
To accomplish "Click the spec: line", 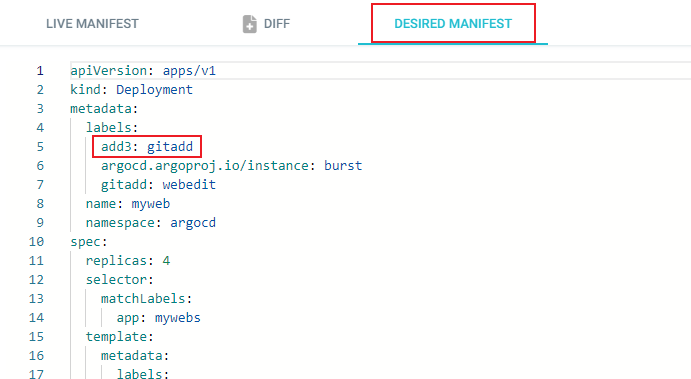I will pos(89,241).
